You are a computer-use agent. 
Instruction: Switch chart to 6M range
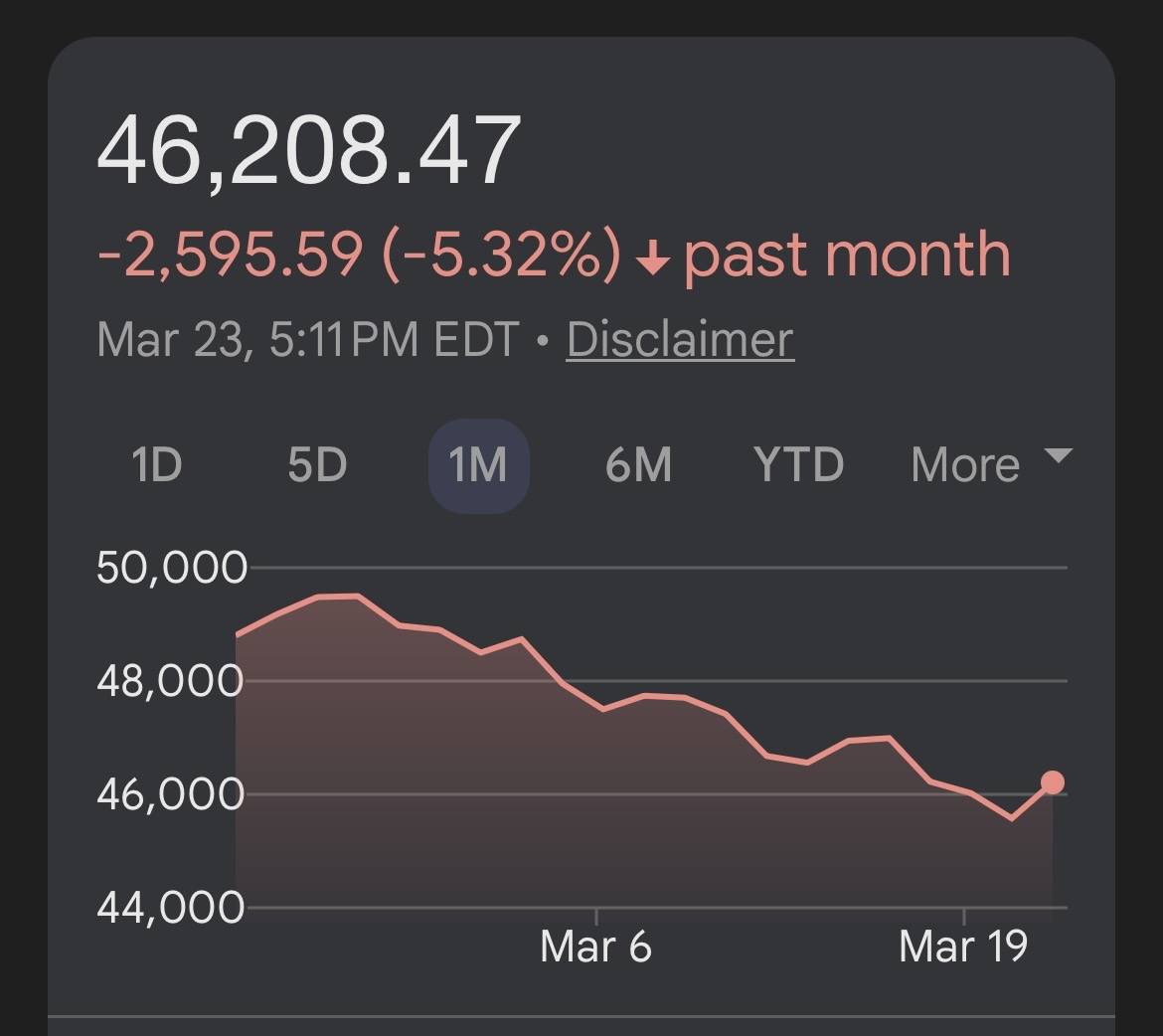pyautogui.click(x=638, y=465)
